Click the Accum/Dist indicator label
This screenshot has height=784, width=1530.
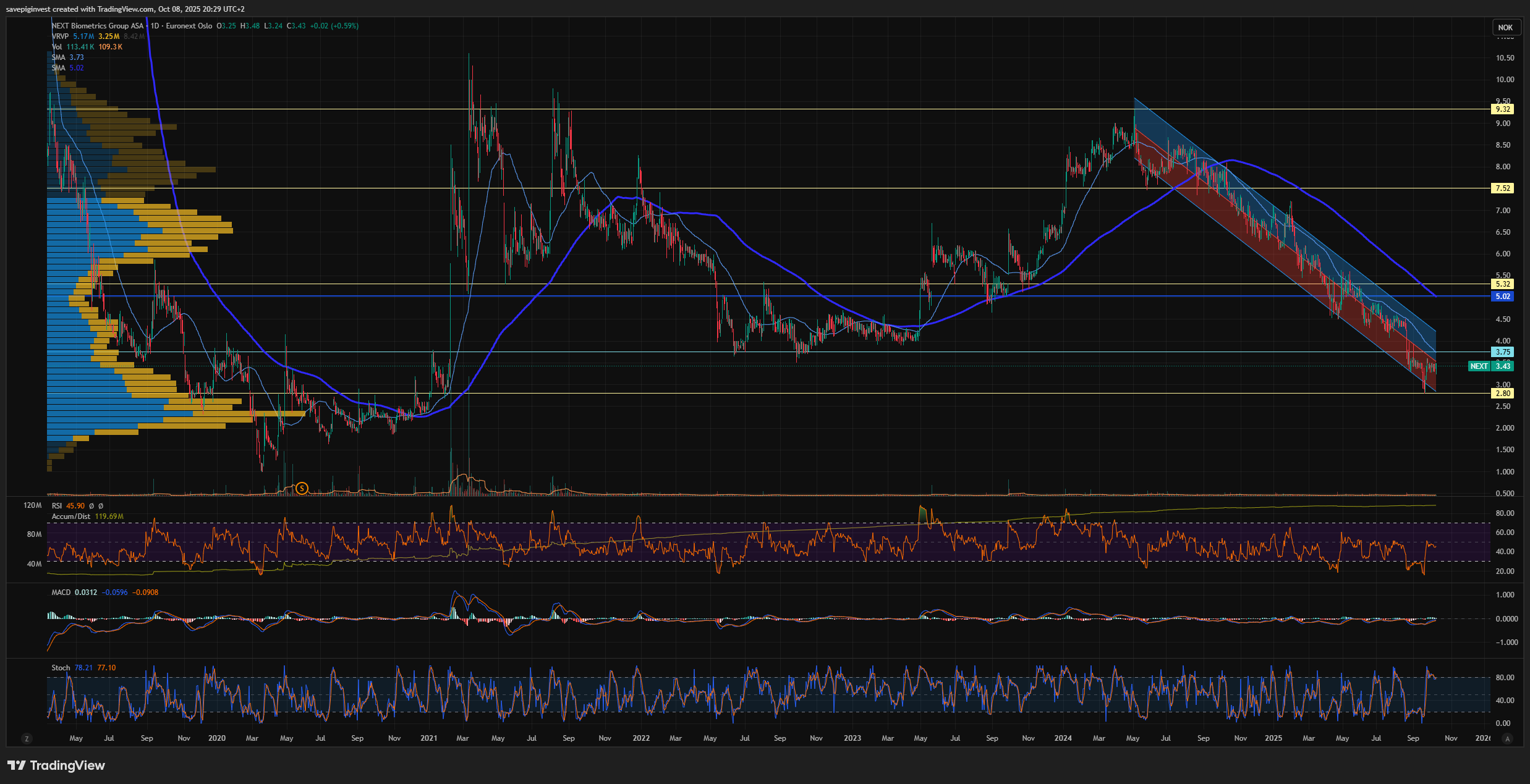click(x=70, y=516)
